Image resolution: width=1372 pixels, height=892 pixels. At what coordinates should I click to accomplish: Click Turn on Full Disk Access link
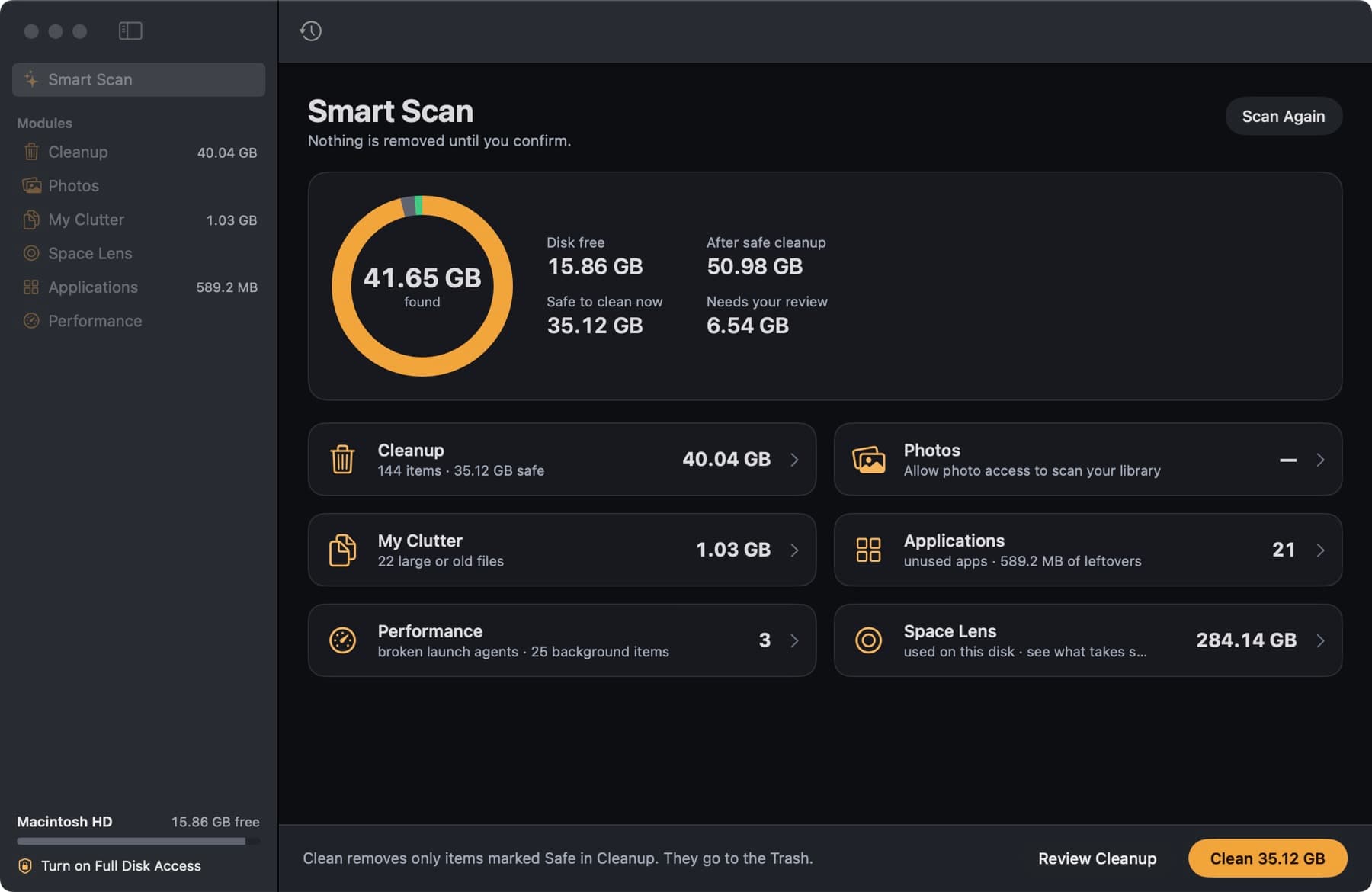tap(121, 866)
